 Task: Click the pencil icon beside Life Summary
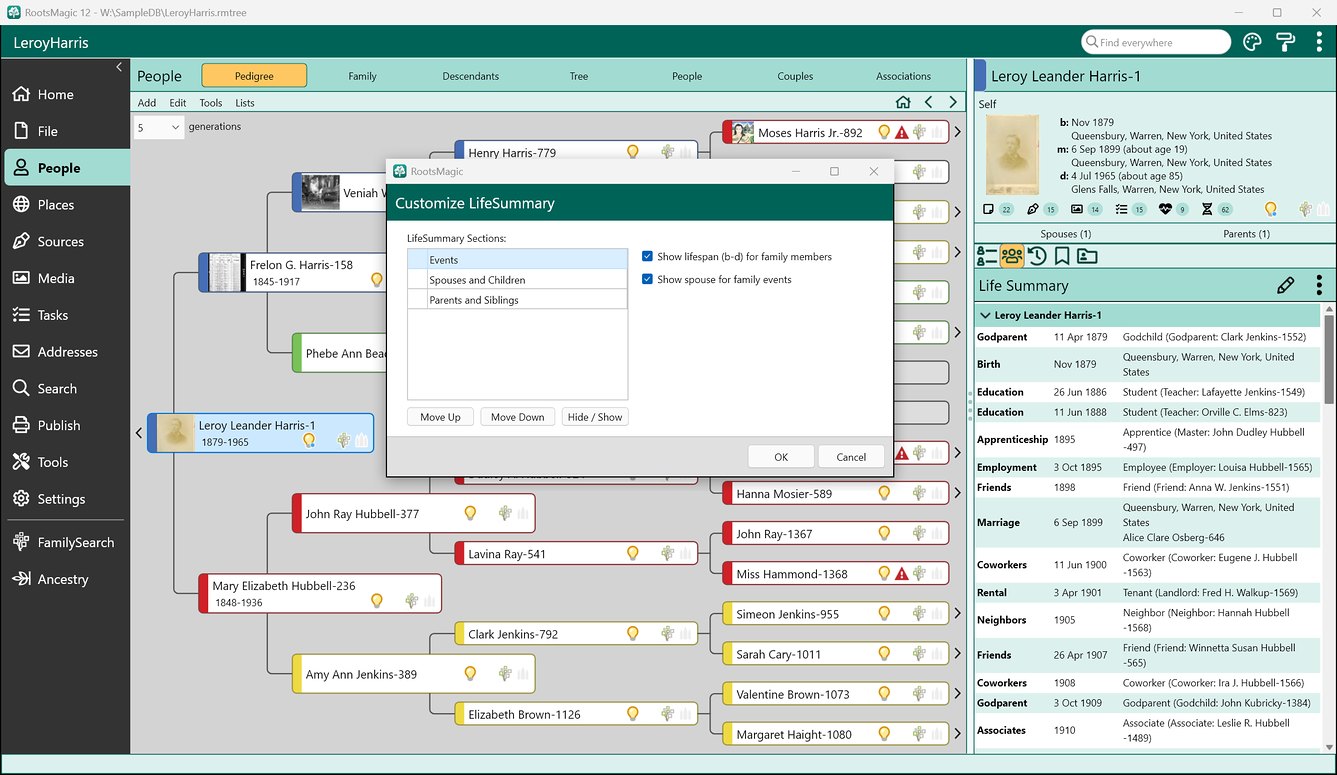[x=1286, y=286]
